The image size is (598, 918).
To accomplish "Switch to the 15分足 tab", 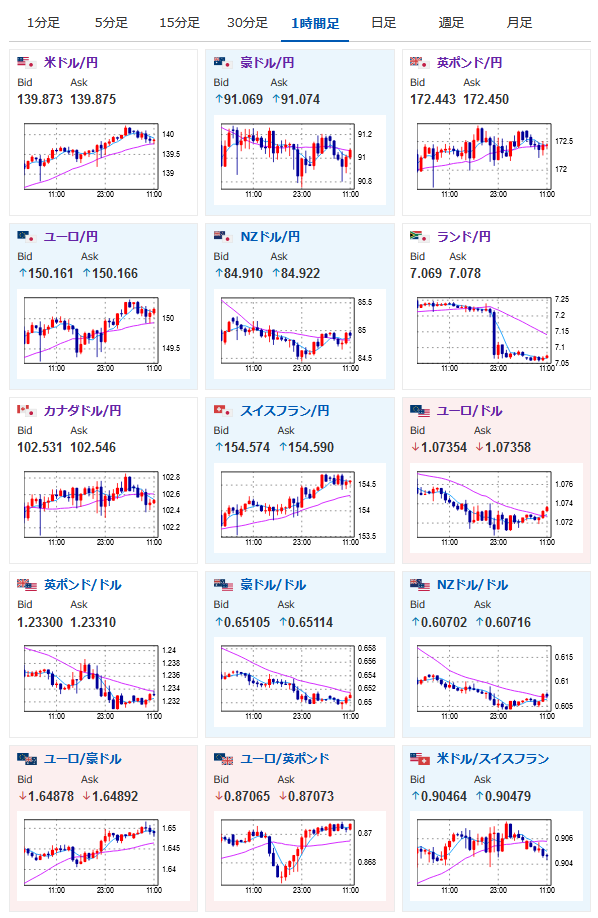I will pyautogui.click(x=179, y=23).
